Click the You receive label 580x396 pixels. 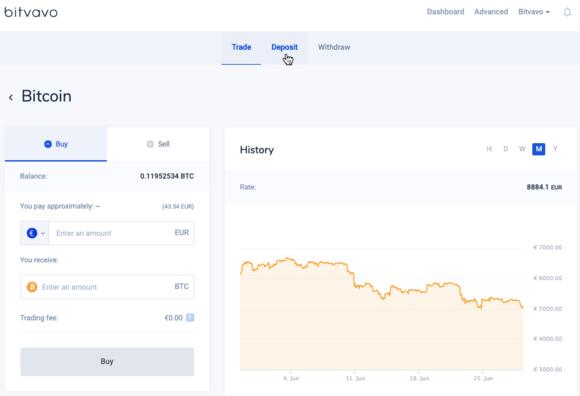pyautogui.click(x=39, y=260)
